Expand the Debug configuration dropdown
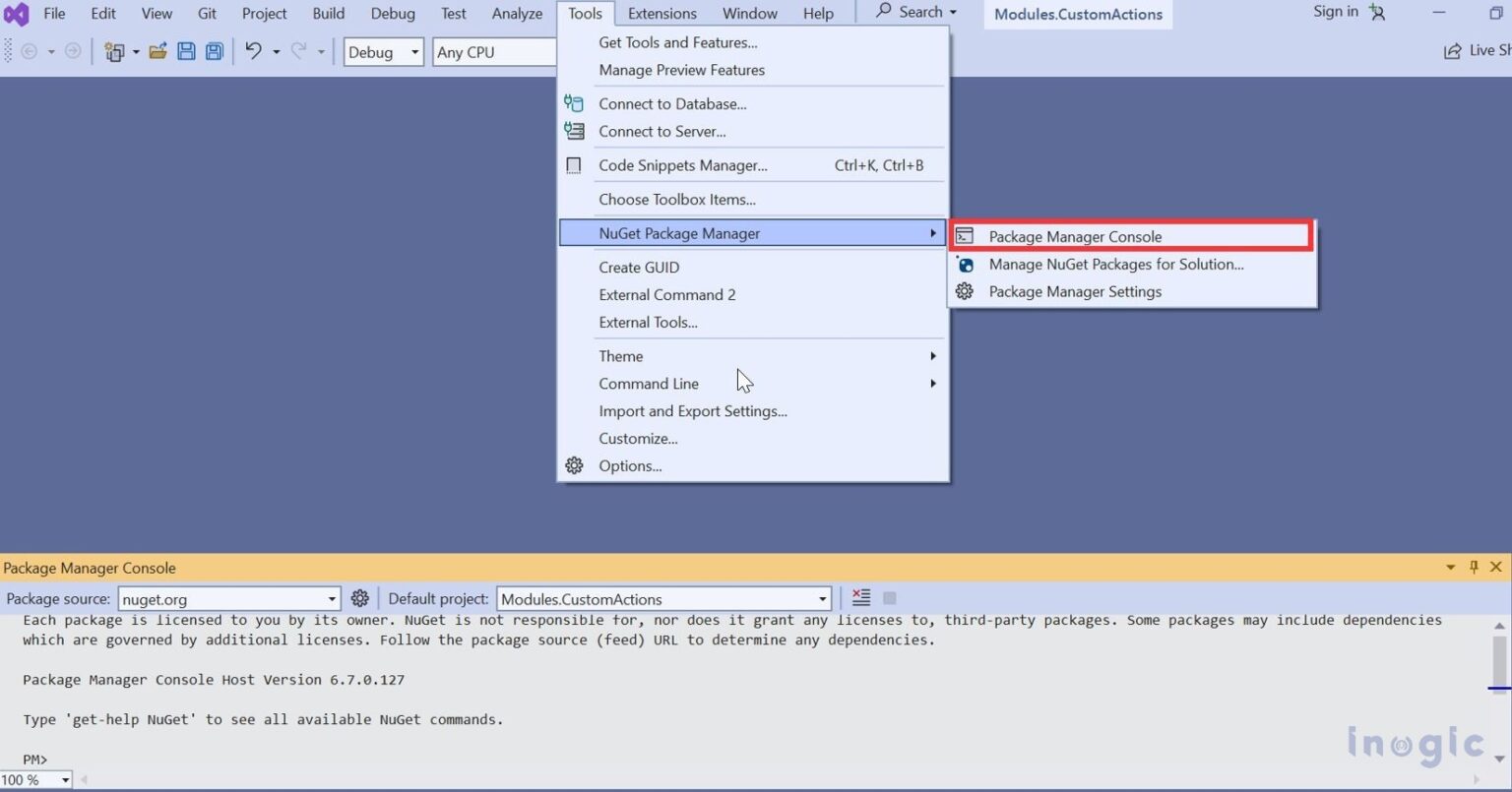Screen dimensions: 1512x792 pyautogui.click(x=414, y=51)
